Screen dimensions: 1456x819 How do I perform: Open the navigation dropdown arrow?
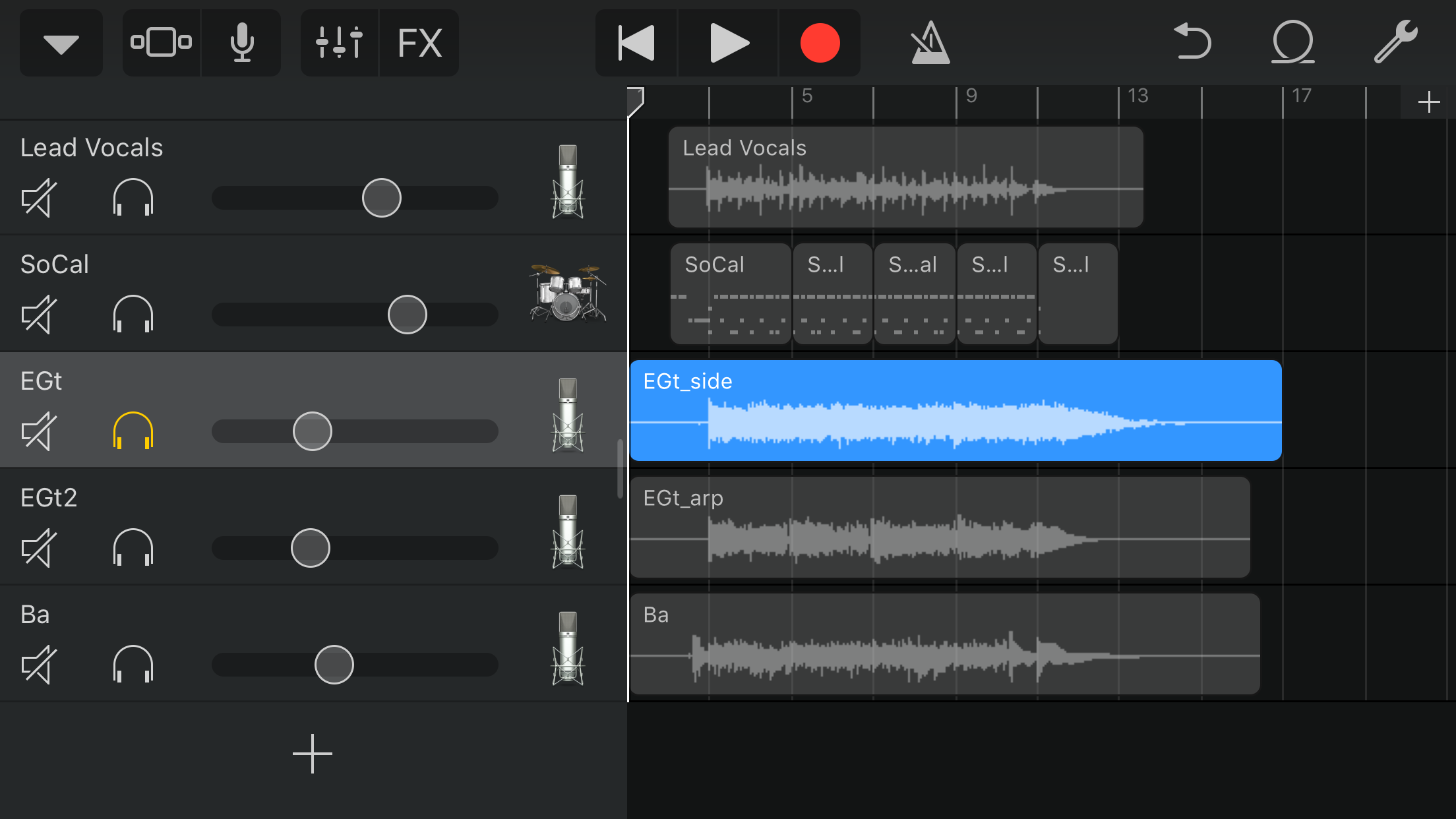(61, 43)
